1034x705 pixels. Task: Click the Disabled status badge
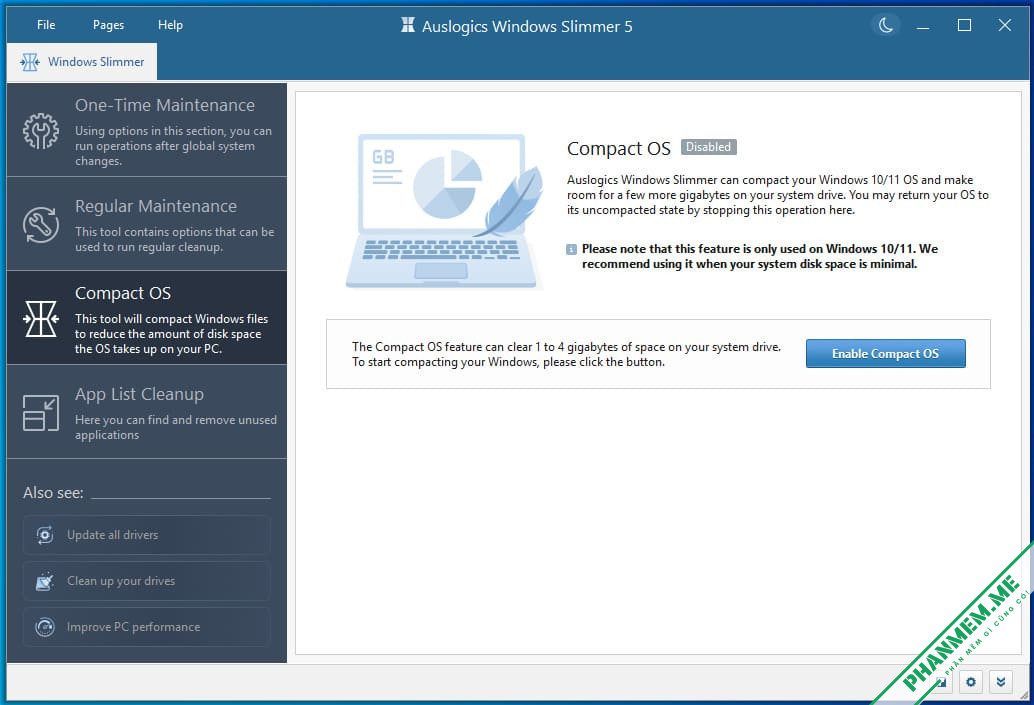point(709,147)
